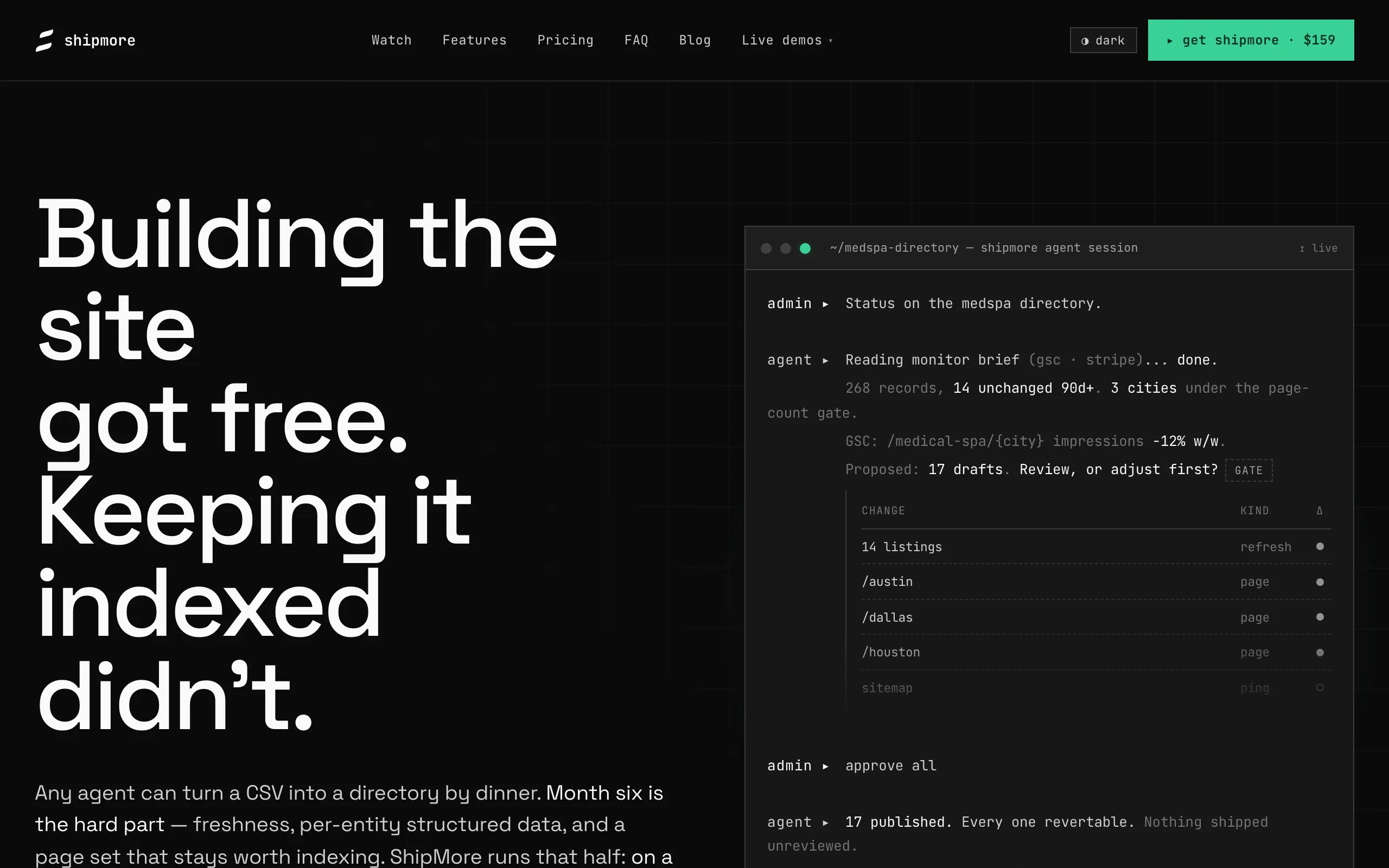
Task: Select the /dallas change row
Action: point(1096,617)
